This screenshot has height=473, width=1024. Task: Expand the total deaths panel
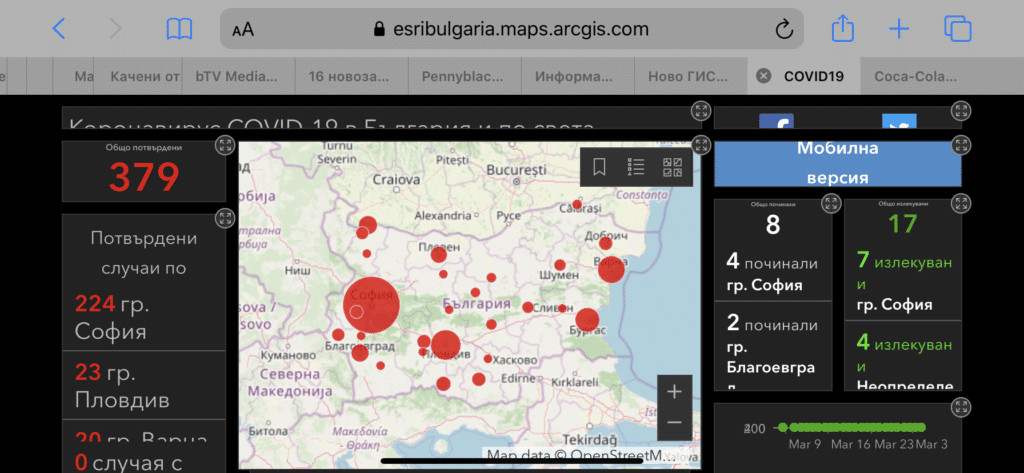coord(830,204)
